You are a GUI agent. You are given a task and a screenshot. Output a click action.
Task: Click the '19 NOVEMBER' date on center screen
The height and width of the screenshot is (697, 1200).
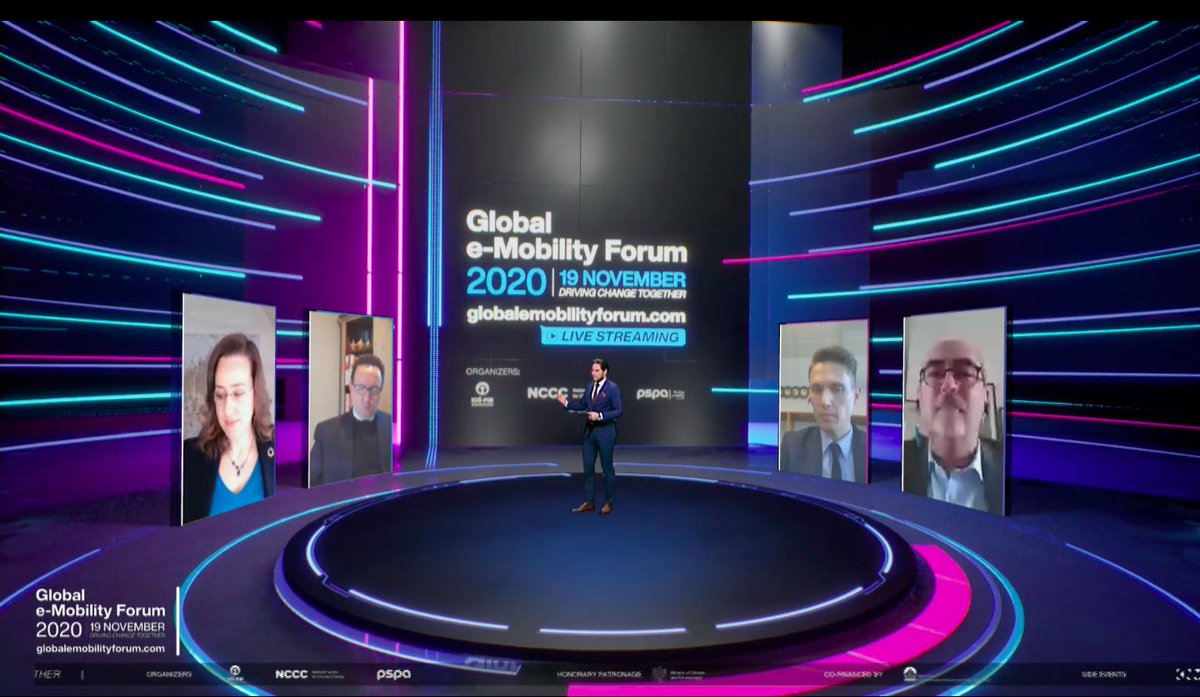tap(622, 277)
